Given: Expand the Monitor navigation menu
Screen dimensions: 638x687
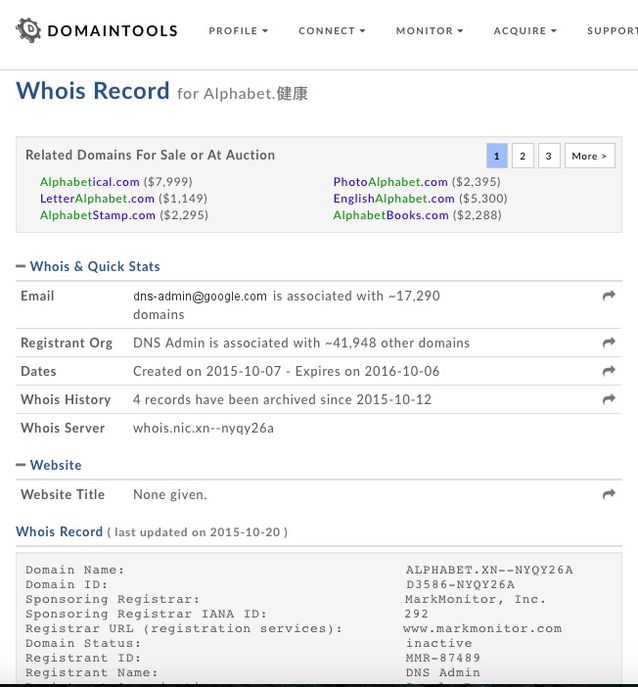Looking at the screenshot, I should (429, 31).
